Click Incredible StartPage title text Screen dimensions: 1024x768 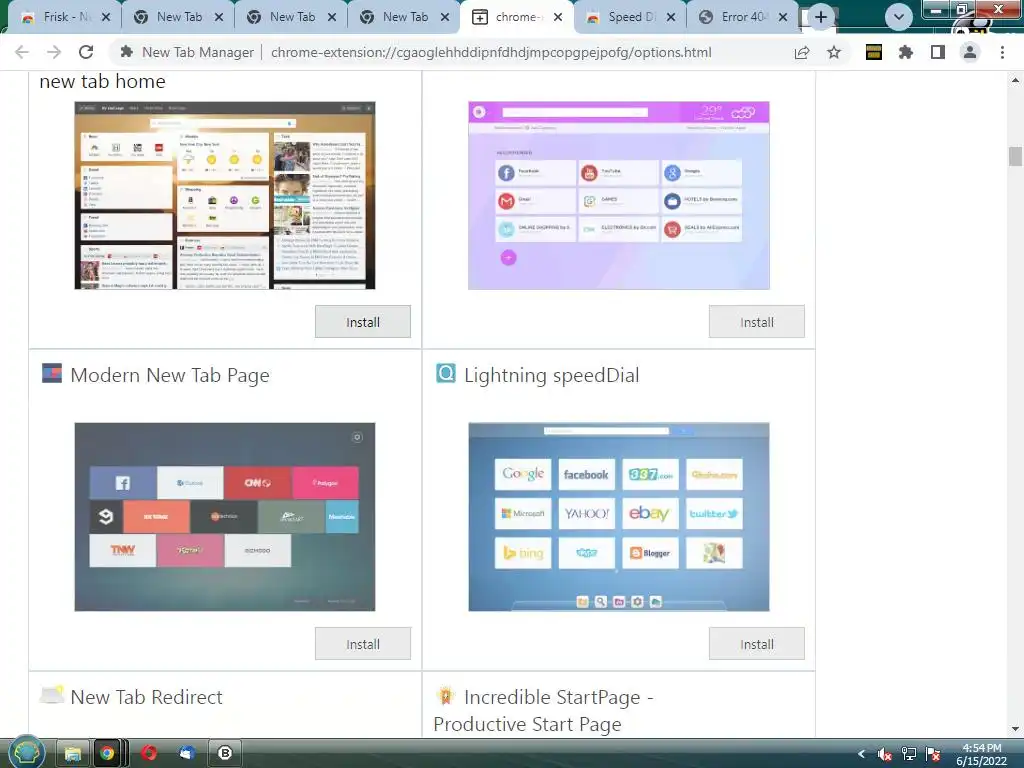coord(543,711)
